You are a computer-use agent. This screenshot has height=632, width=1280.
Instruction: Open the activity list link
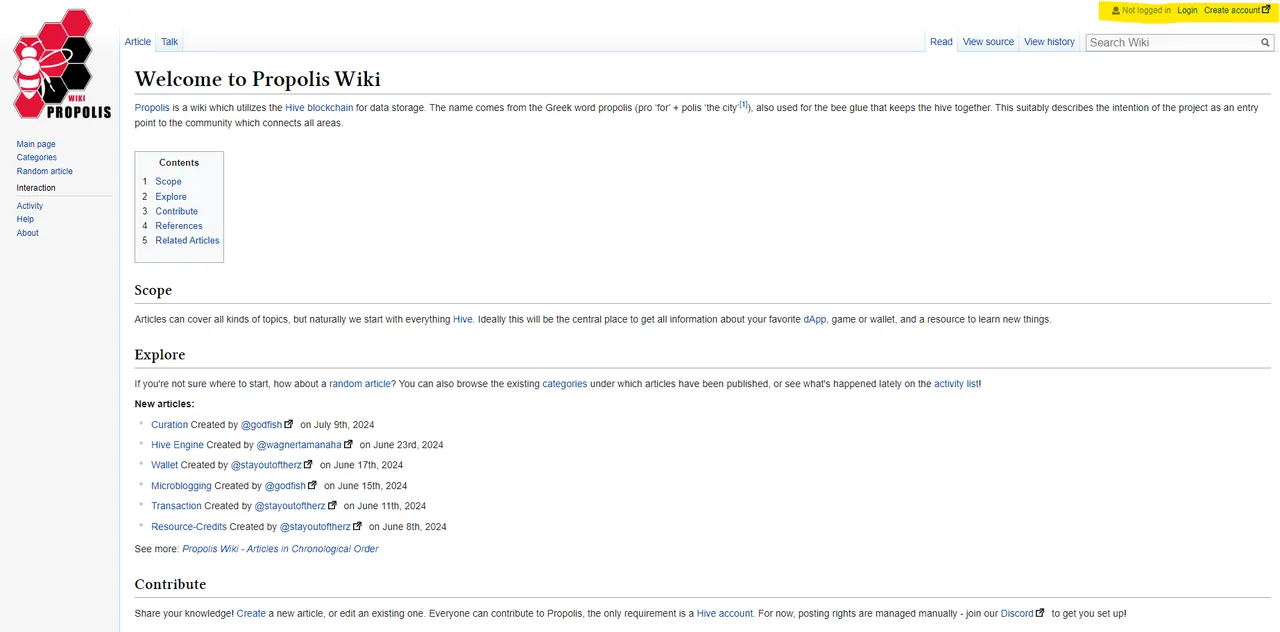[956, 384]
